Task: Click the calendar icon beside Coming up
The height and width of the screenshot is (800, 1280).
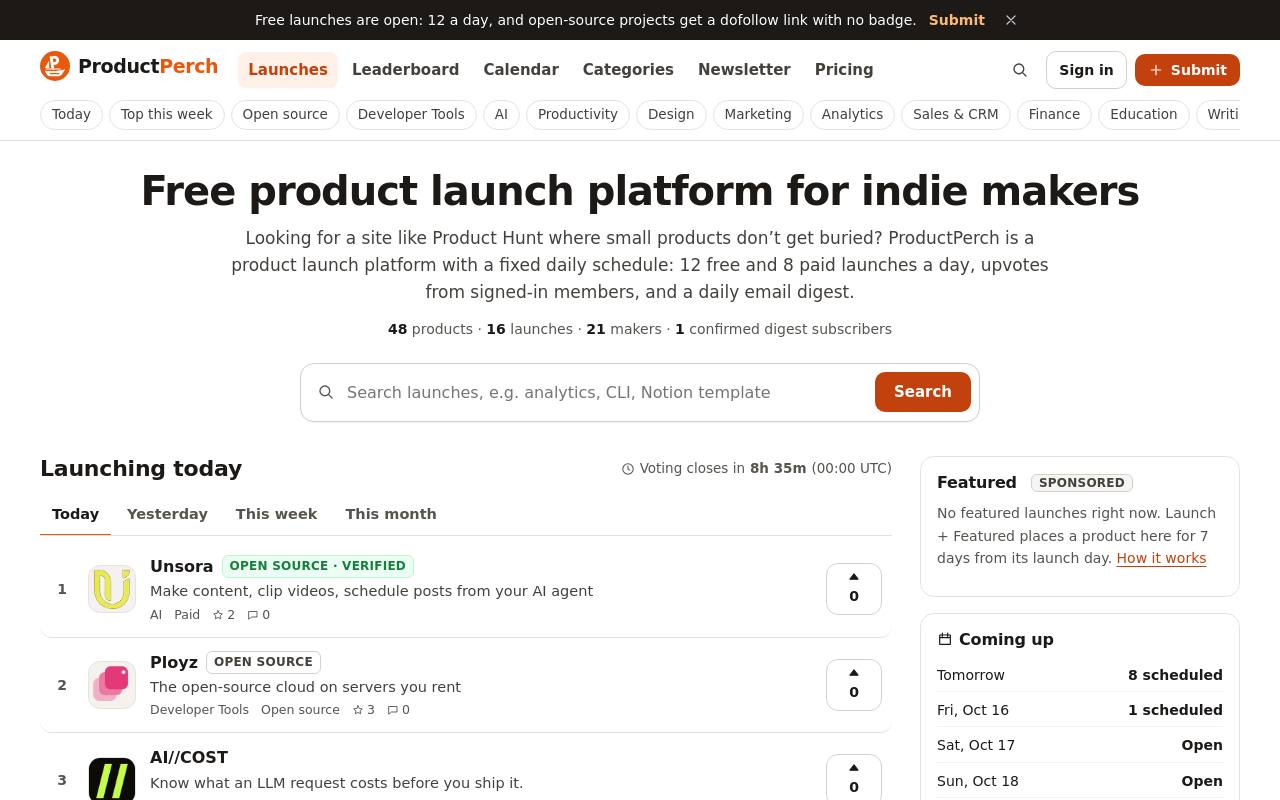Action: (945, 639)
